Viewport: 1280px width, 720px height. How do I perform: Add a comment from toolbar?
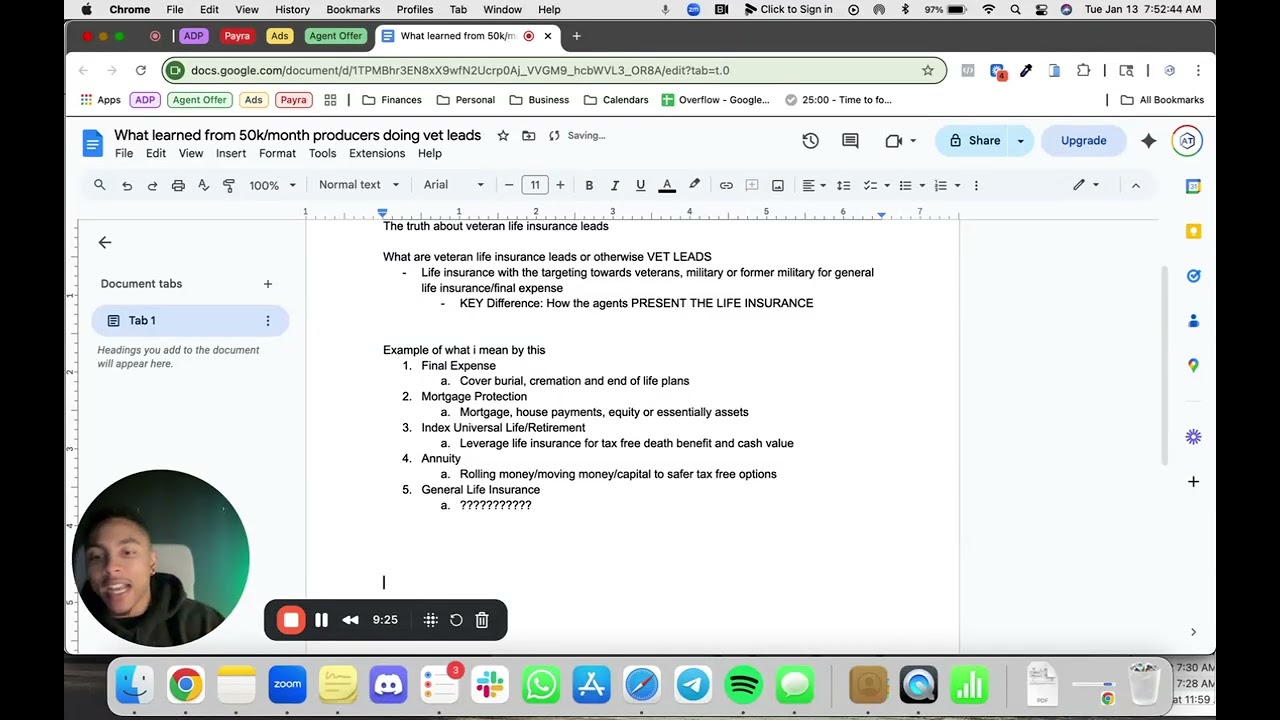[752, 185]
